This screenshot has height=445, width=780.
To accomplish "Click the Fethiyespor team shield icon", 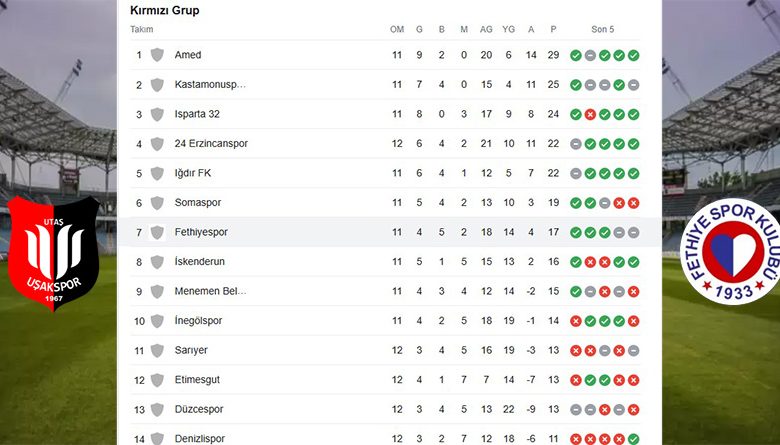I will click(157, 232).
